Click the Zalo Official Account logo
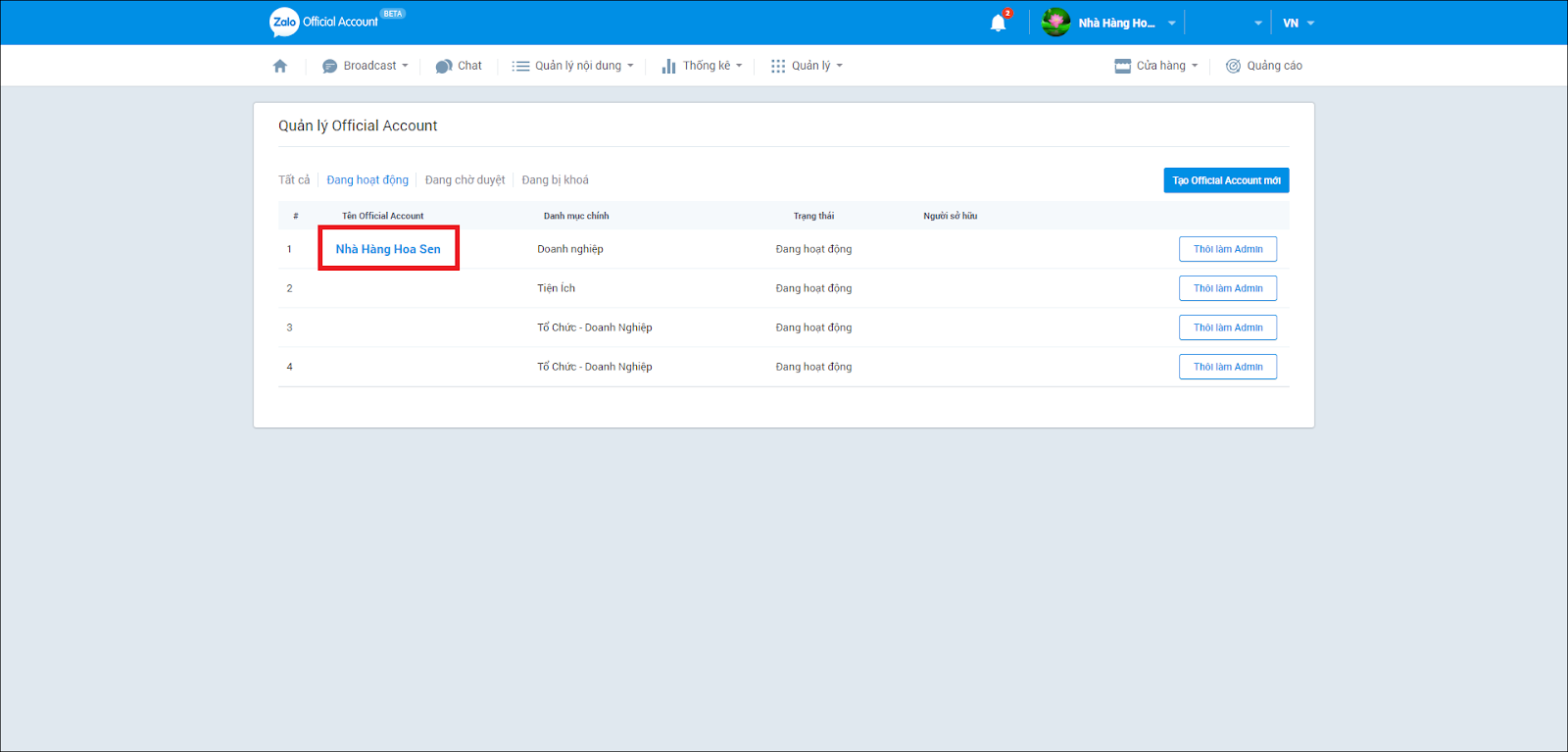The image size is (1568, 752). pos(324,22)
